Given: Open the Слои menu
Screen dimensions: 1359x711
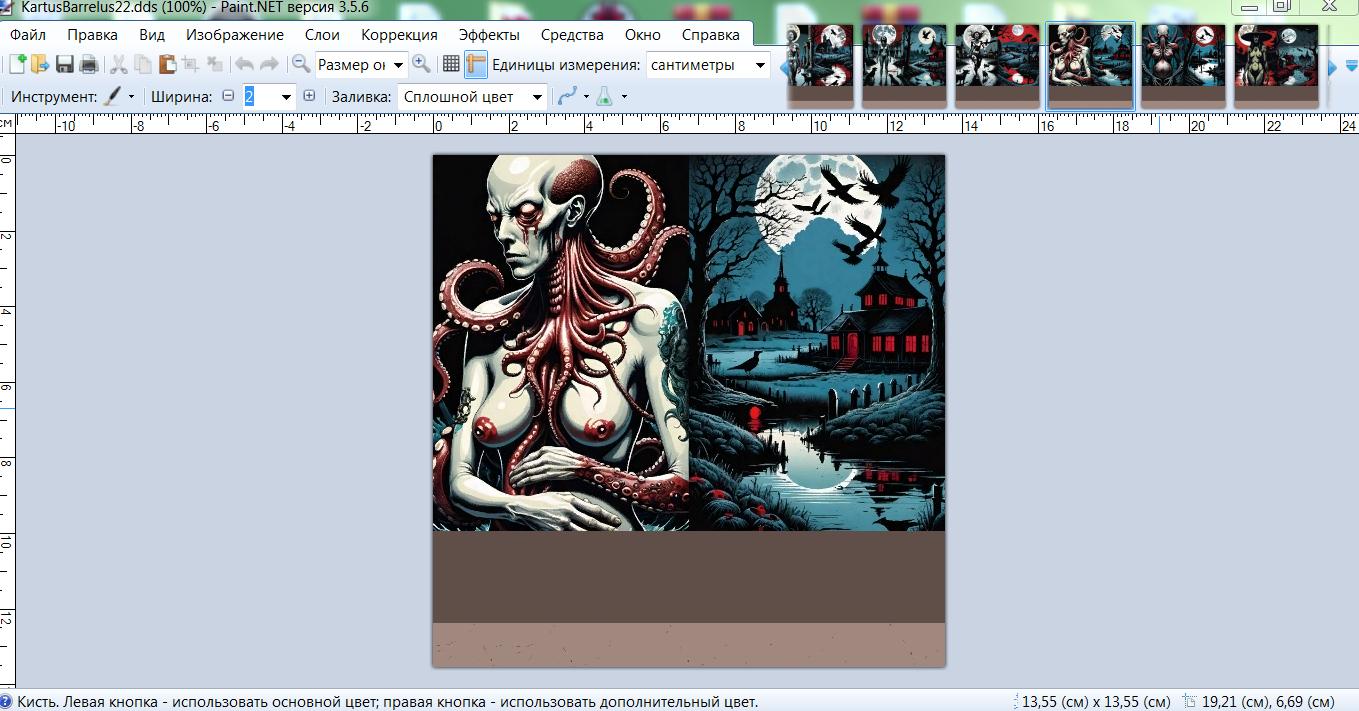Looking at the screenshot, I should pyautogui.click(x=322, y=34).
